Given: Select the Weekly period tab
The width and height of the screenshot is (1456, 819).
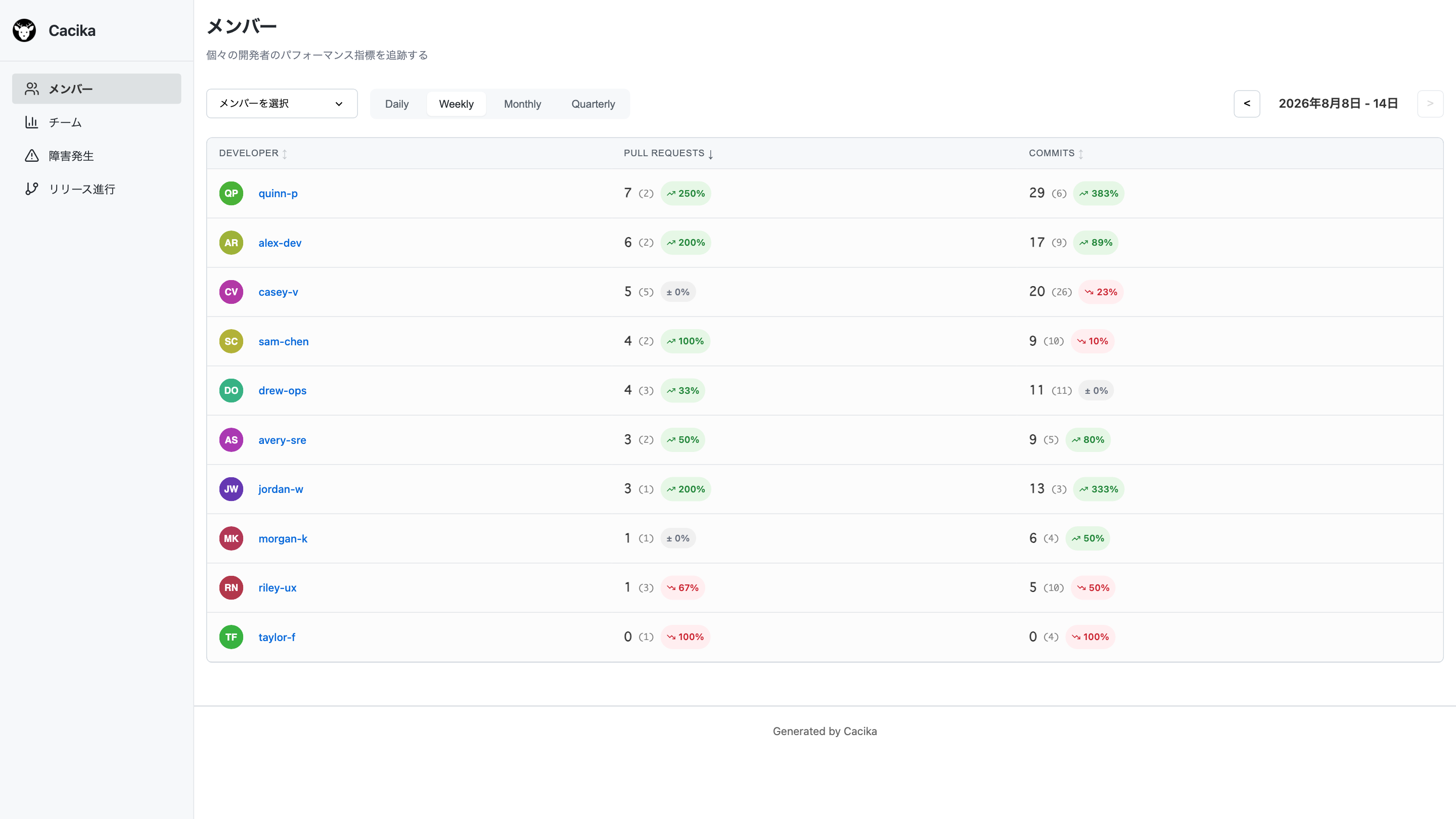Looking at the screenshot, I should coord(456,104).
